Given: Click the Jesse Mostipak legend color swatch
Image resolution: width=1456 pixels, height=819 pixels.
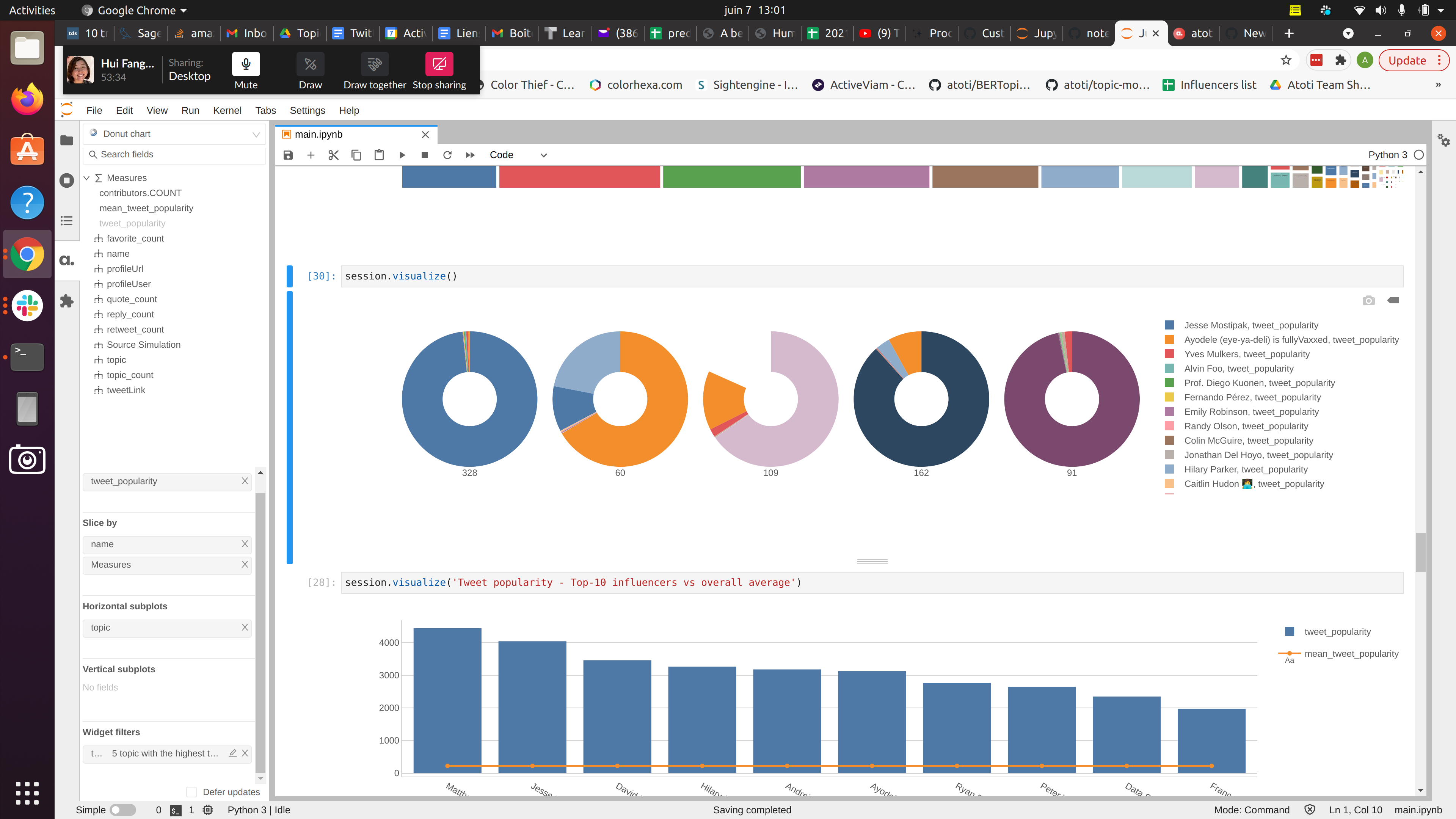Looking at the screenshot, I should tap(1169, 325).
